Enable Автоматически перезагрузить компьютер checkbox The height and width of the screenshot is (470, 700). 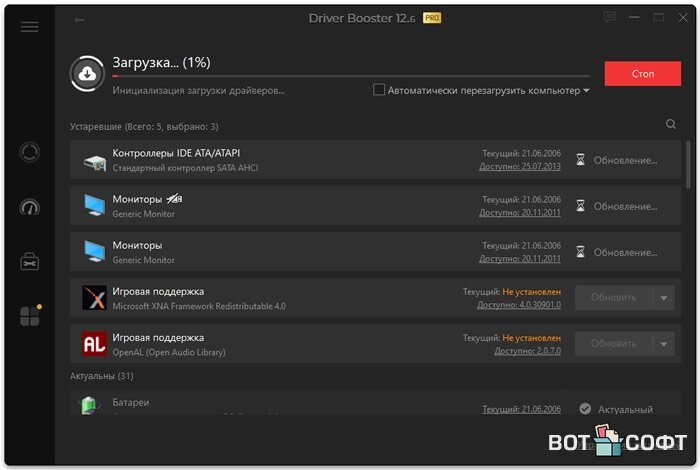[379, 90]
